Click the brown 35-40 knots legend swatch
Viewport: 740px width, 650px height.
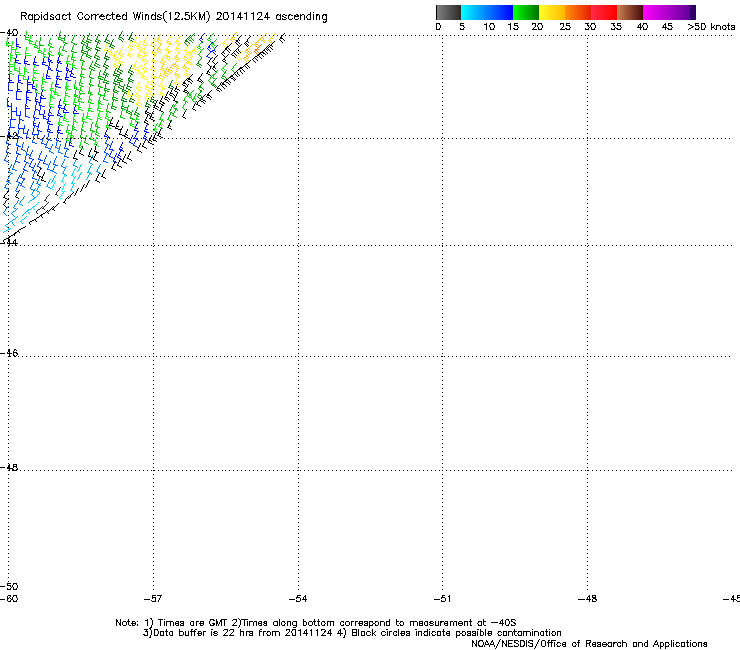630,12
